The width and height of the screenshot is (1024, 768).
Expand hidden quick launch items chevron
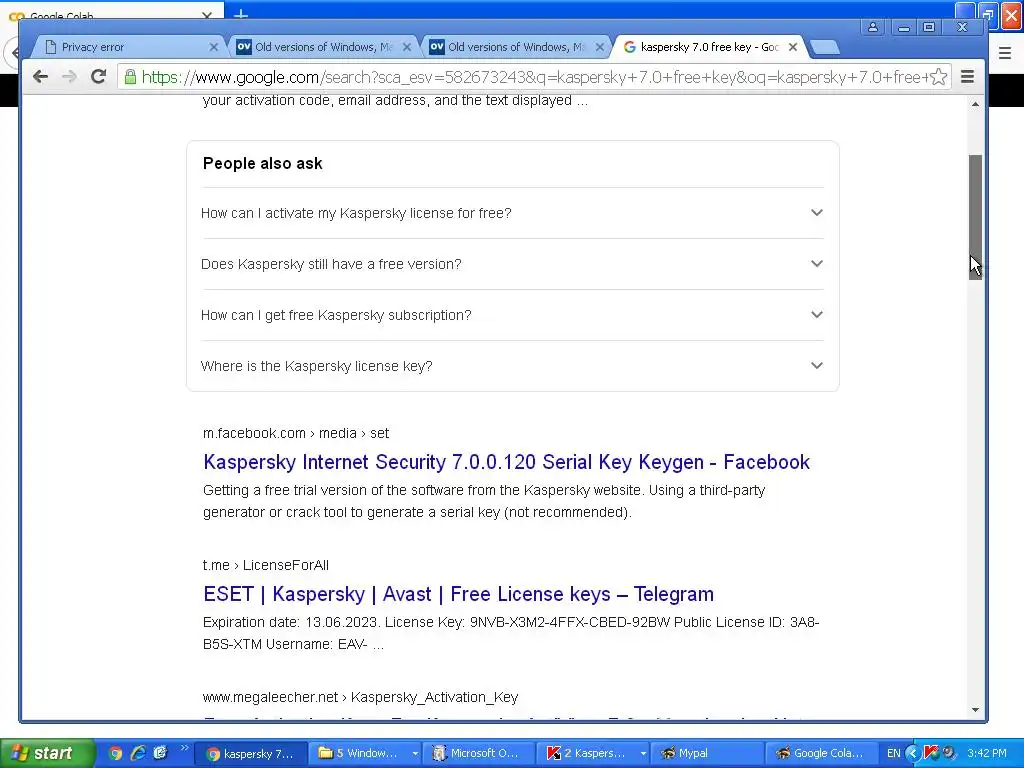coord(184,748)
